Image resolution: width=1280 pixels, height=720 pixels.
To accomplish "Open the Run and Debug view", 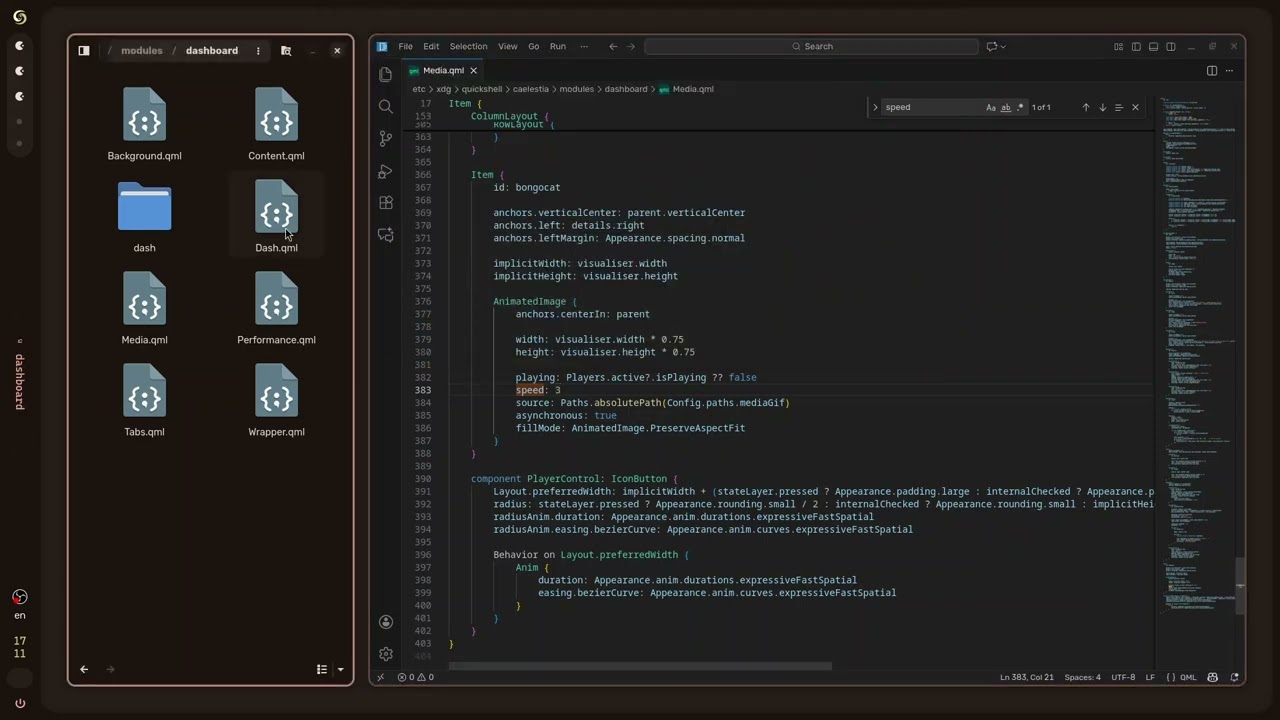I will pos(386,171).
